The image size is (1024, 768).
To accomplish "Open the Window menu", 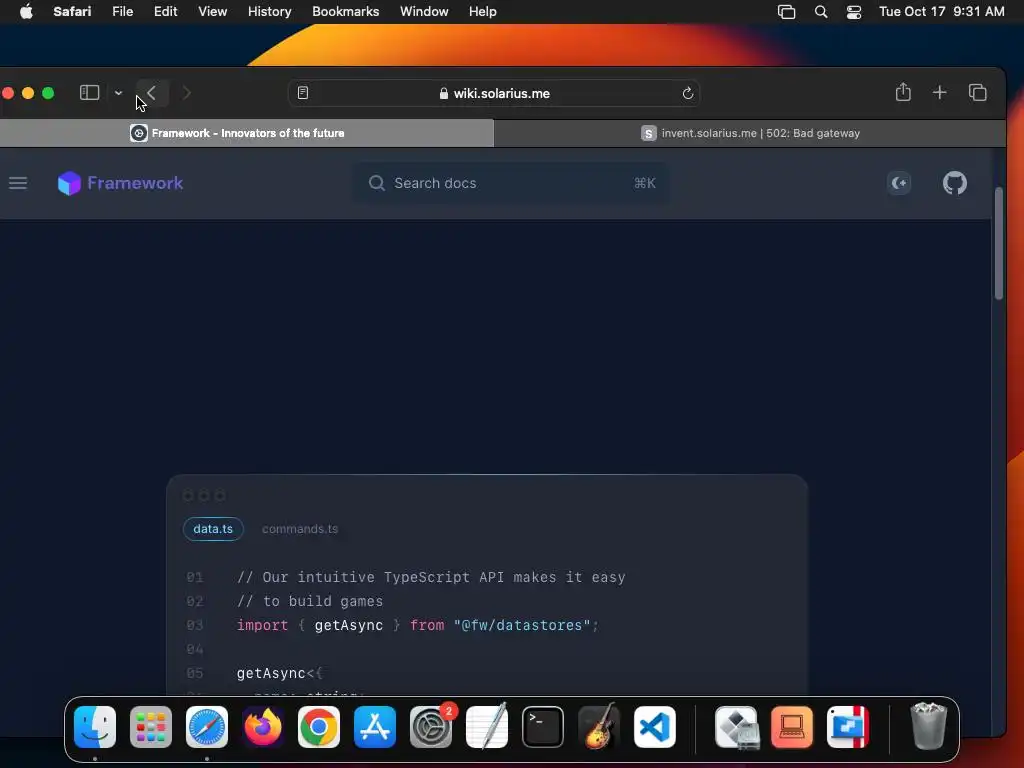I will (x=424, y=12).
